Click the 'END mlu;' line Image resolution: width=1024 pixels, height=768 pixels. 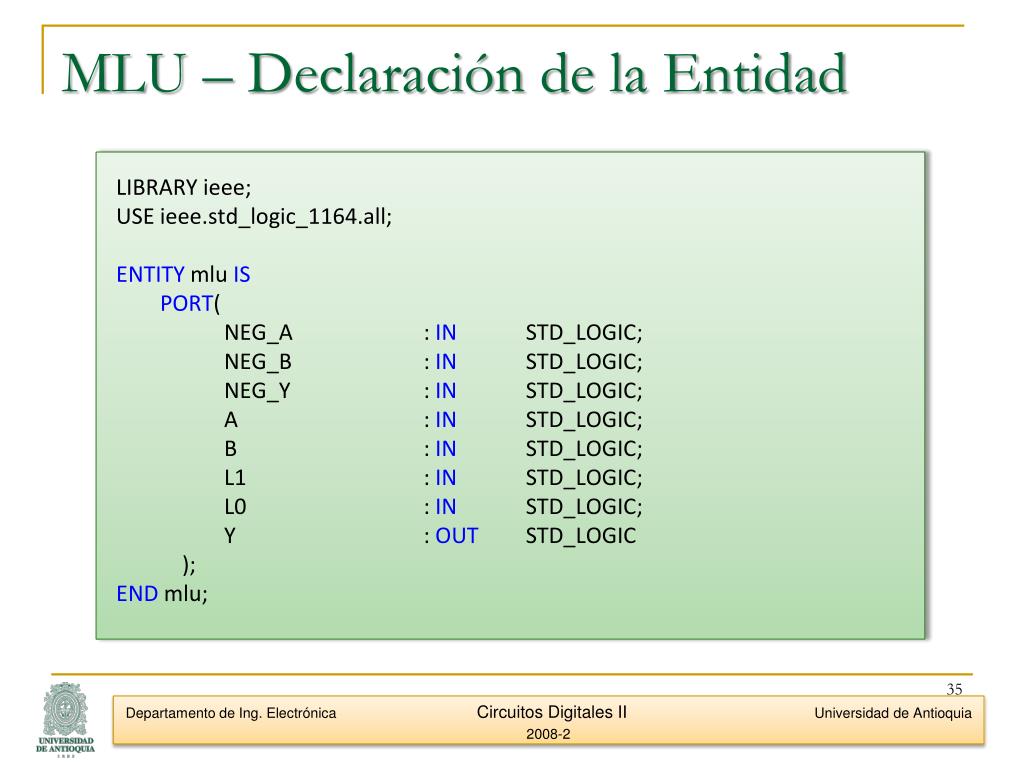[162, 594]
